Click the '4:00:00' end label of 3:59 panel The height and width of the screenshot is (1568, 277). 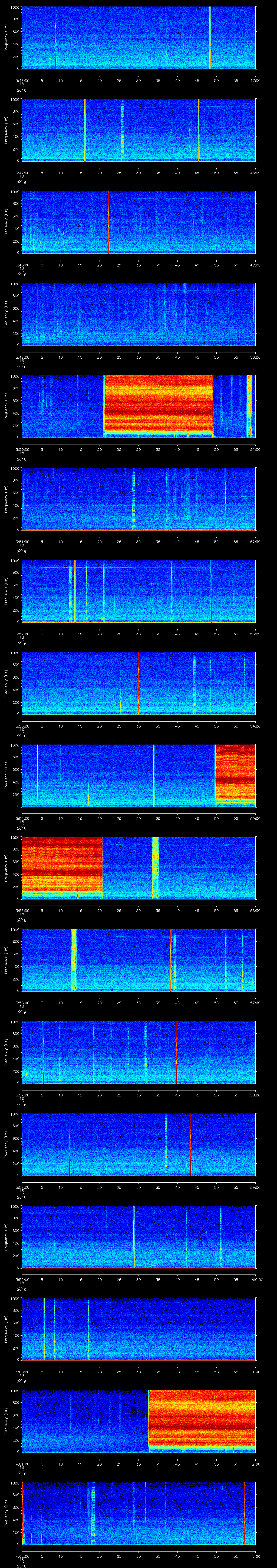[x=256, y=1279]
